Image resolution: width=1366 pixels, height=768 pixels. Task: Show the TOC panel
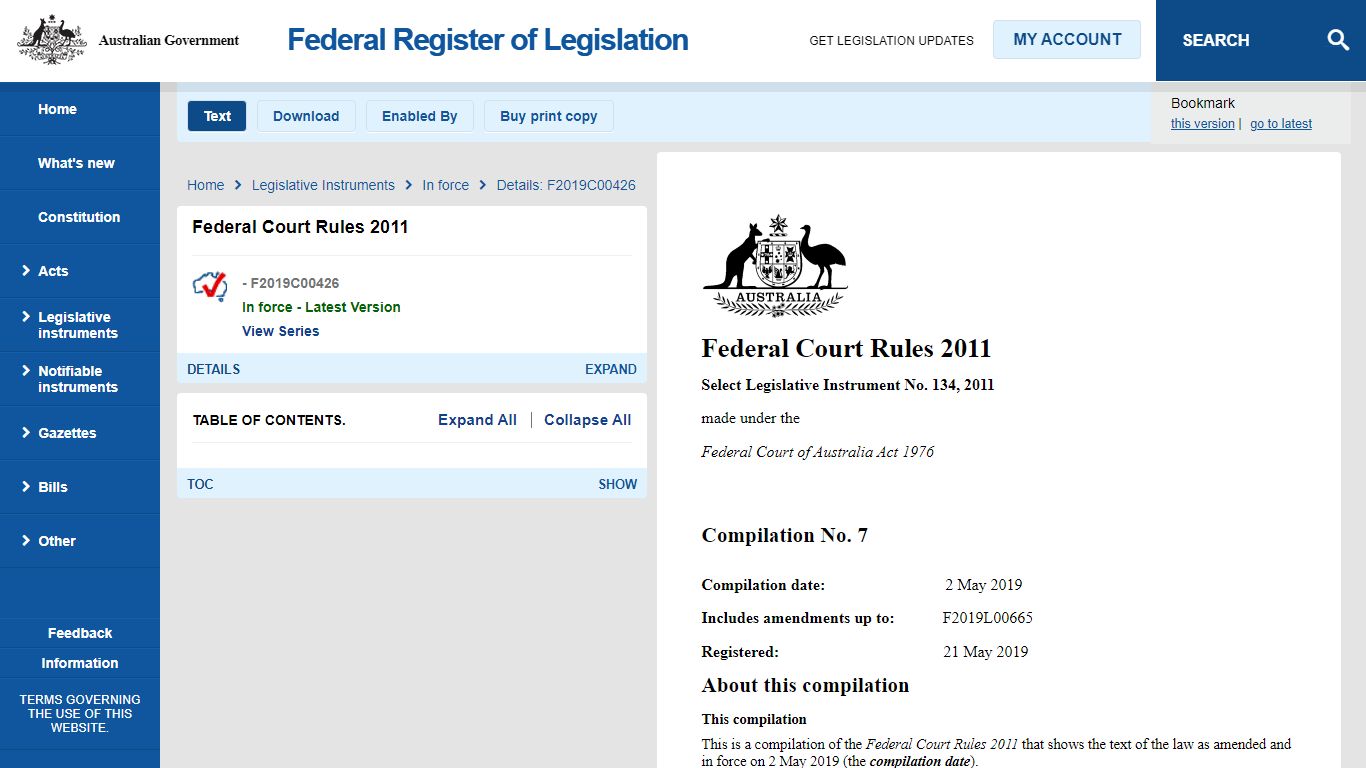pyautogui.click(x=617, y=484)
